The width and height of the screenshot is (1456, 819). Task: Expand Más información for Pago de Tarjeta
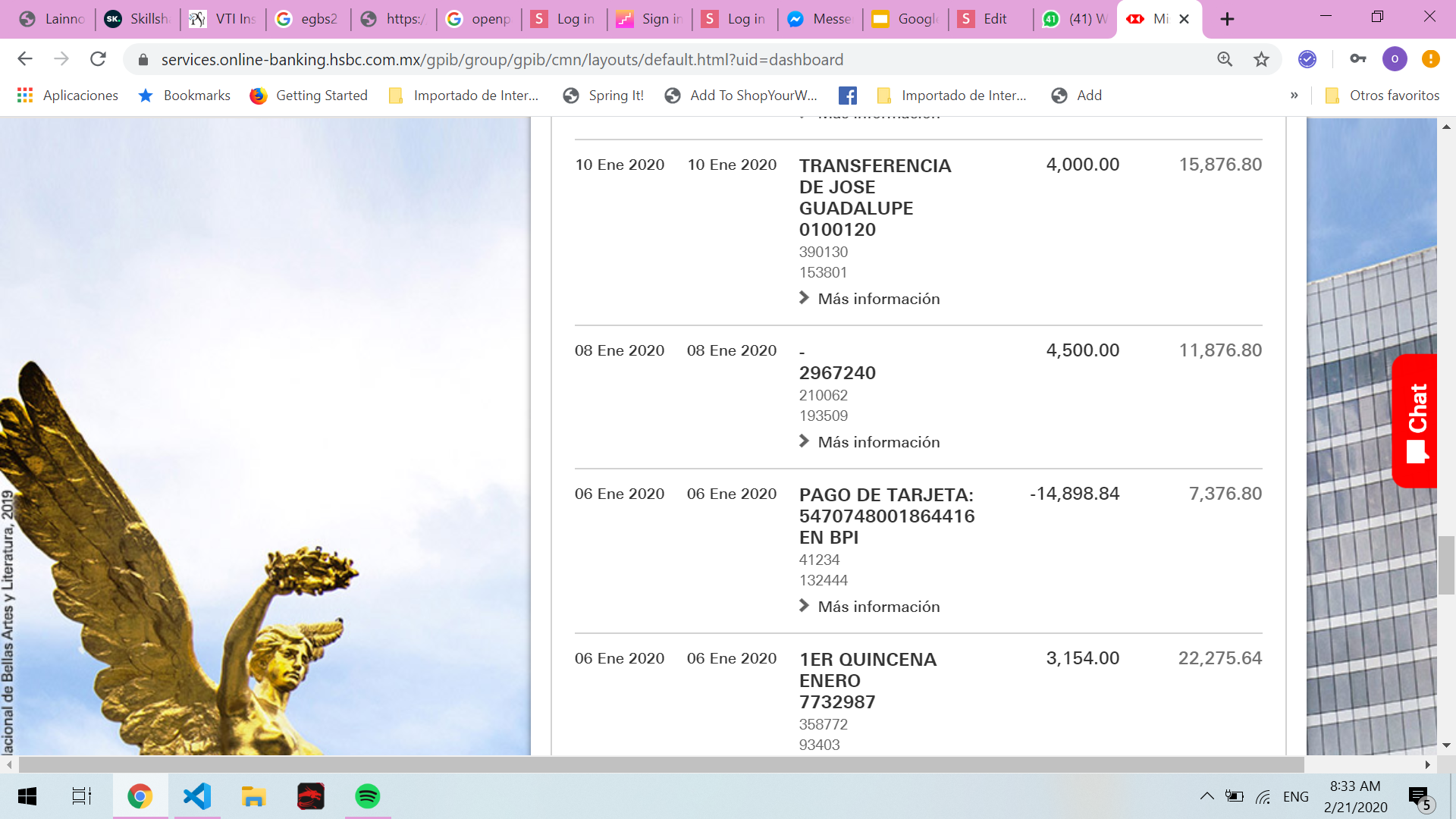tap(878, 607)
